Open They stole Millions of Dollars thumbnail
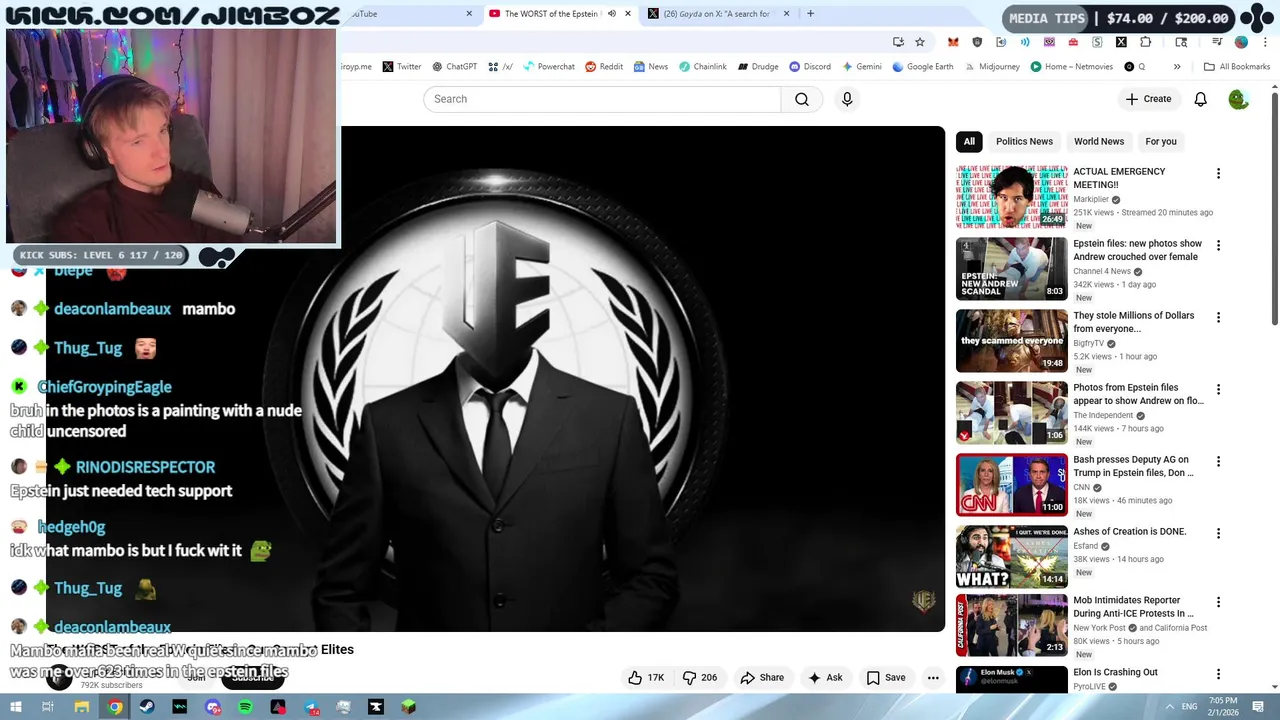The image size is (1280, 720). 1011,340
